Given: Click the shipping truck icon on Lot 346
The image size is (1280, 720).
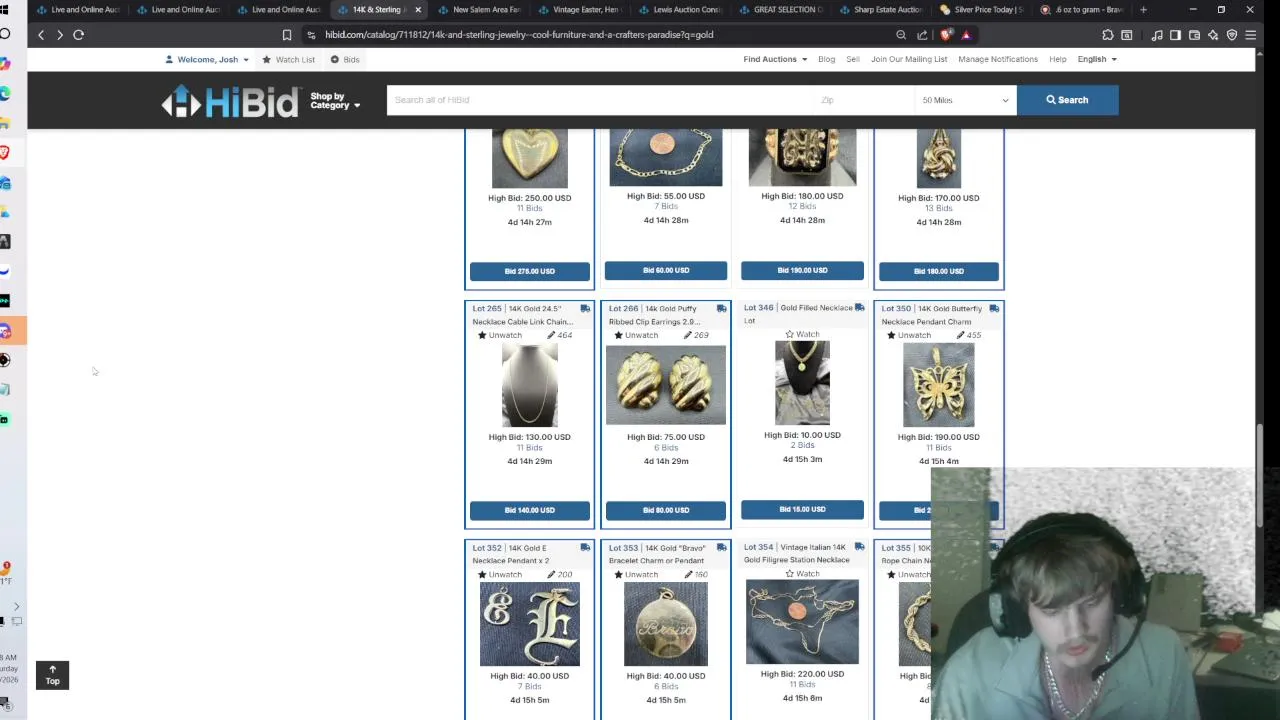Looking at the screenshot, I should pyautogui.click(x=859, y=308).
